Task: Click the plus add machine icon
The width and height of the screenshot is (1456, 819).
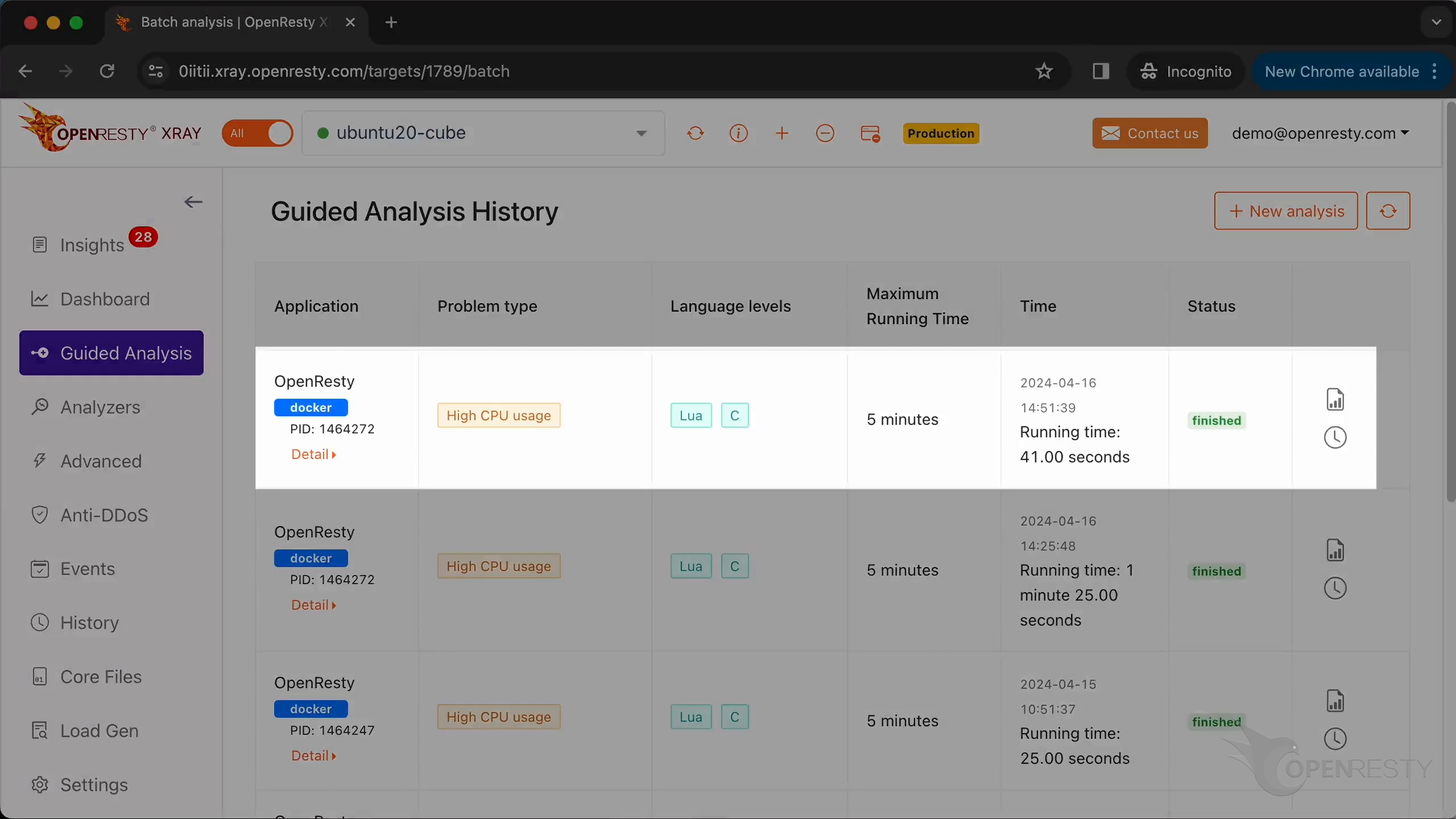Action: tap(782, 133)
